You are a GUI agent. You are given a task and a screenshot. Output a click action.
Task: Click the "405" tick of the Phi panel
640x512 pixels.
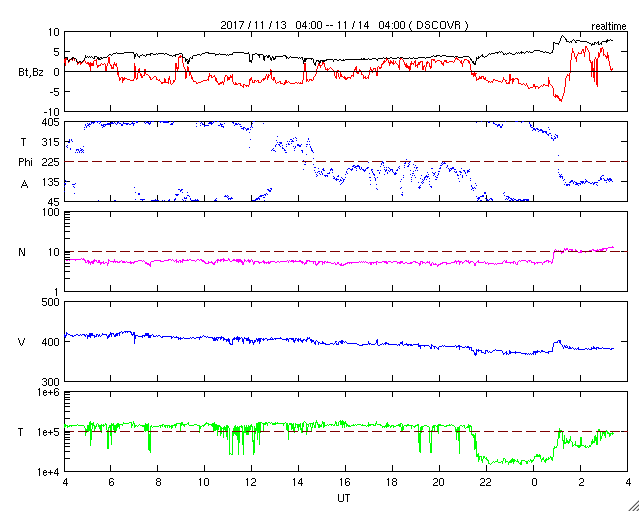coord(52,122)
